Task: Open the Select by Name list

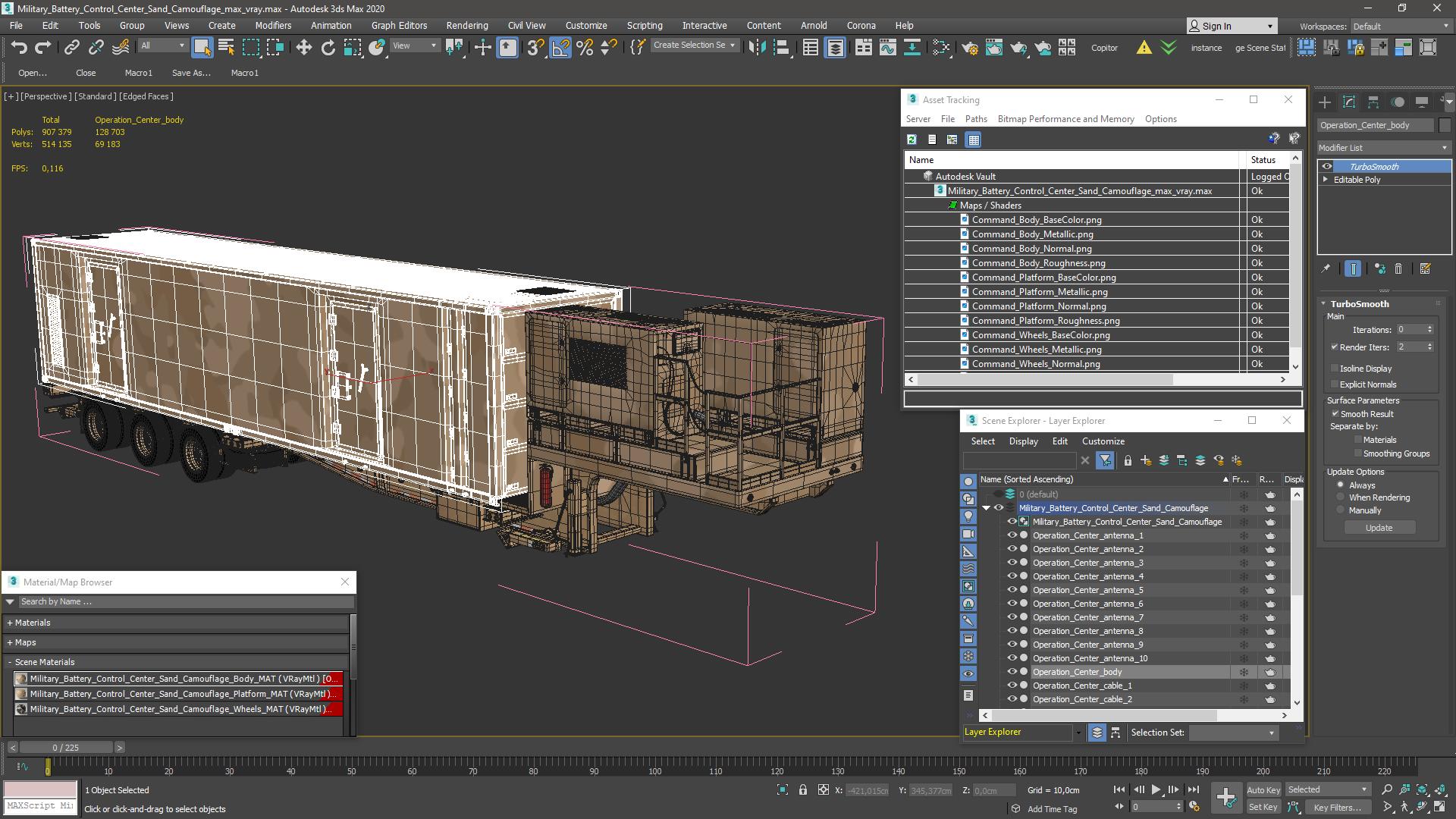Action: (226, 48)
